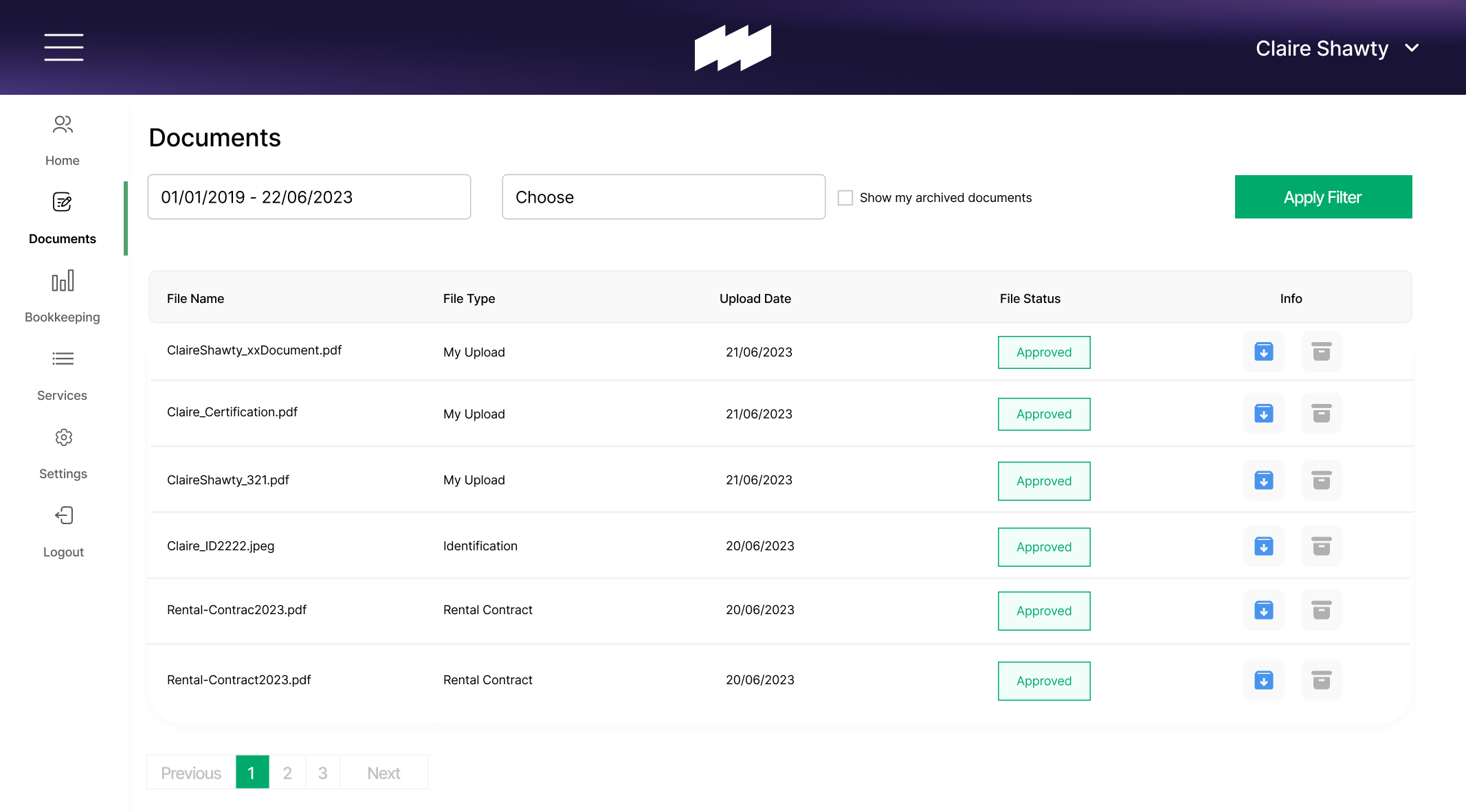Go to page 2 in pagination
This screenshot has height=812, width=1466.
(287, 773)
